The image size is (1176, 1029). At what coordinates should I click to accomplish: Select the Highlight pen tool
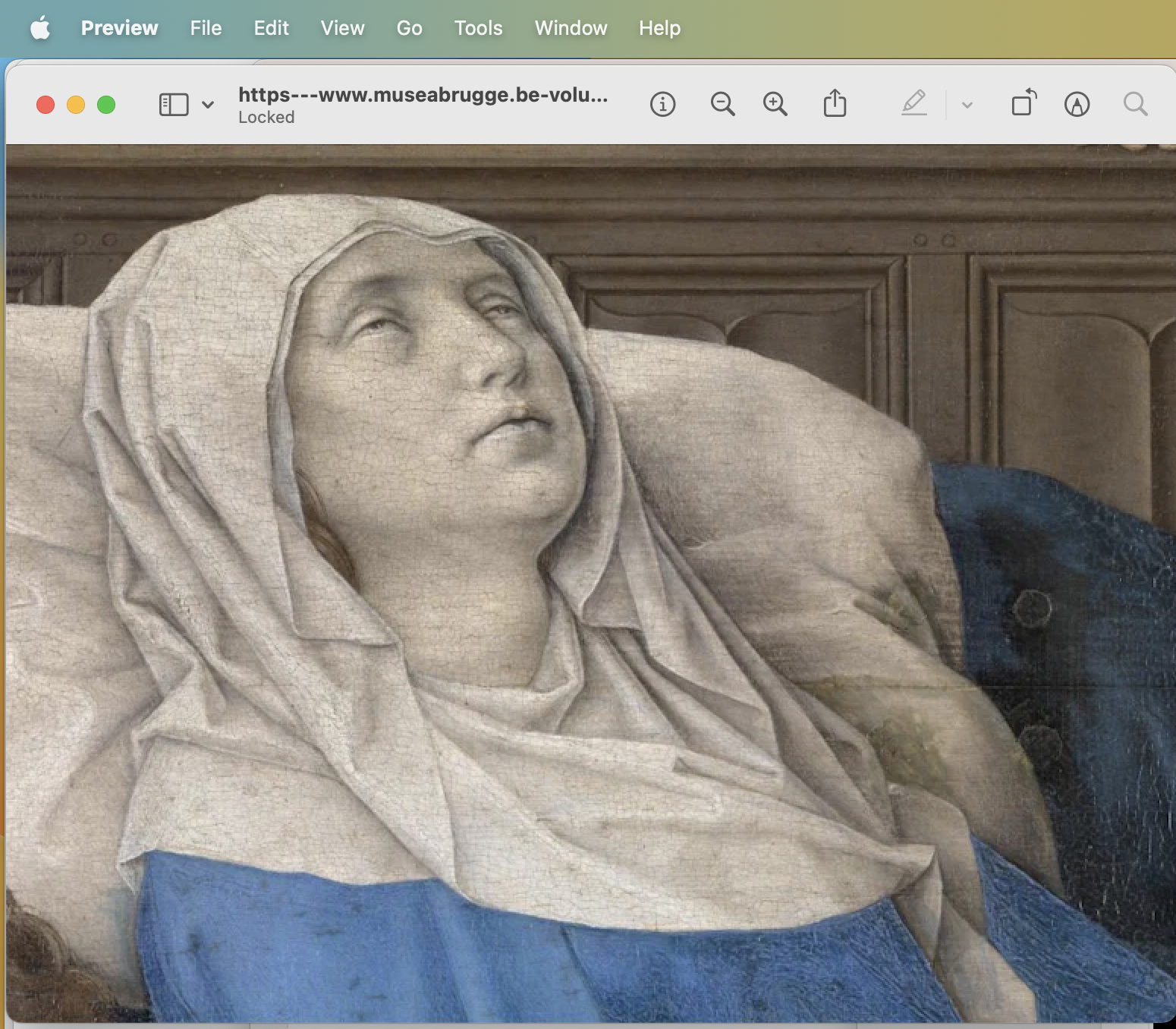pyautogui.click(x=914, y=103)
